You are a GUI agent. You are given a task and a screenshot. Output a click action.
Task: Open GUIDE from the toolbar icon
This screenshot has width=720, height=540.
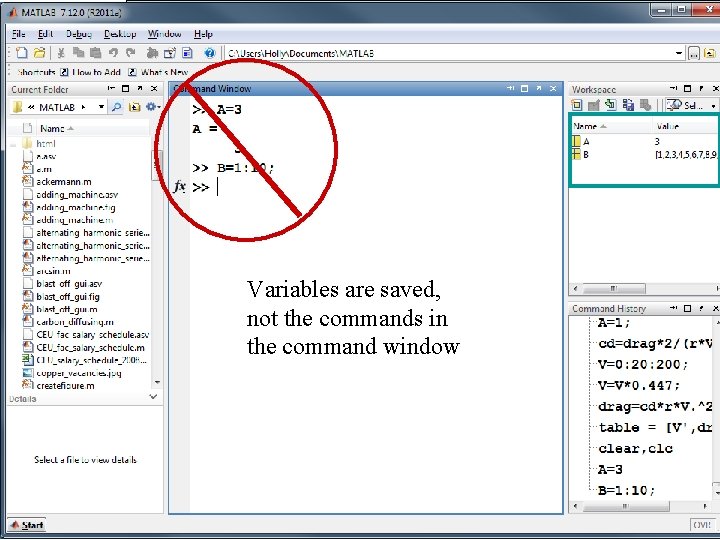click(169, 53)
